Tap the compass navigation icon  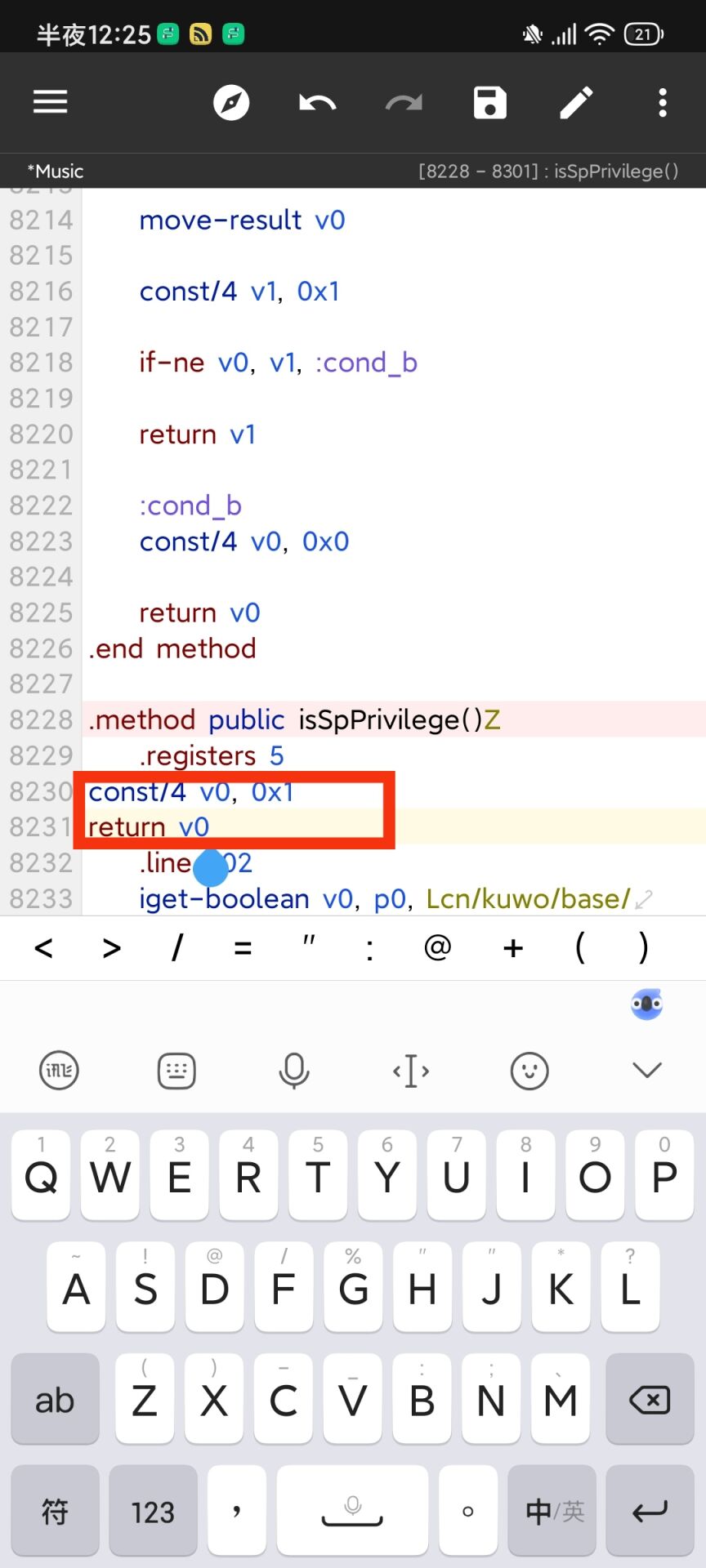[231, 103]
